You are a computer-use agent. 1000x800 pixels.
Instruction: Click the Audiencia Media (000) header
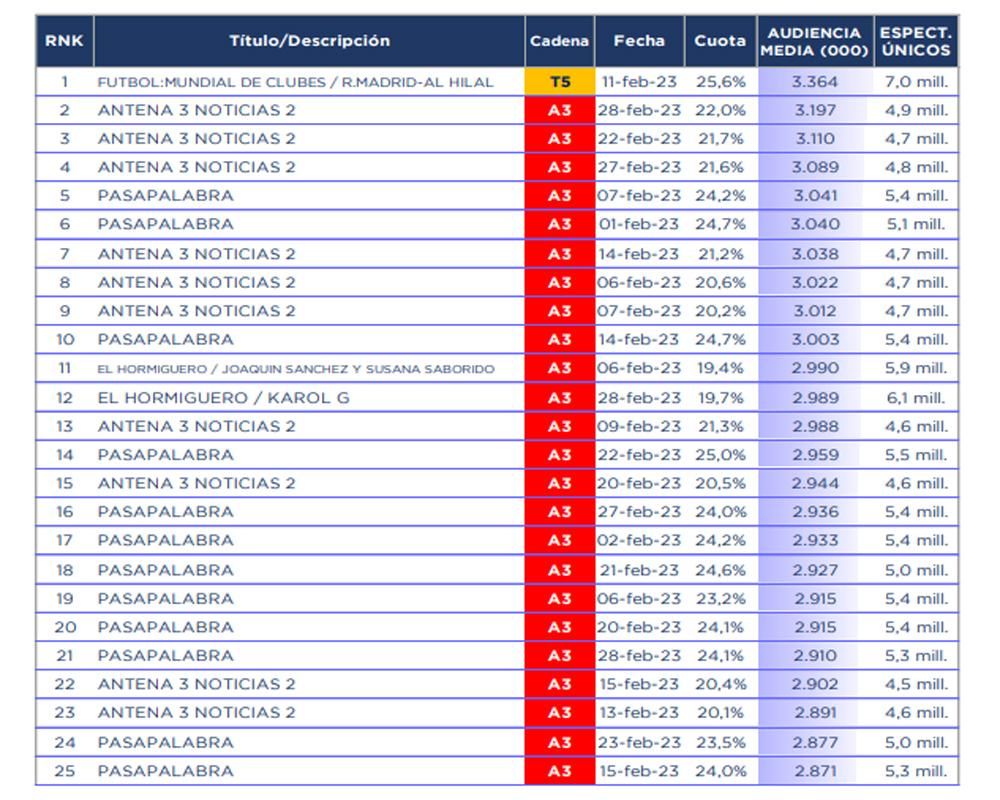(x=815, y=41)
